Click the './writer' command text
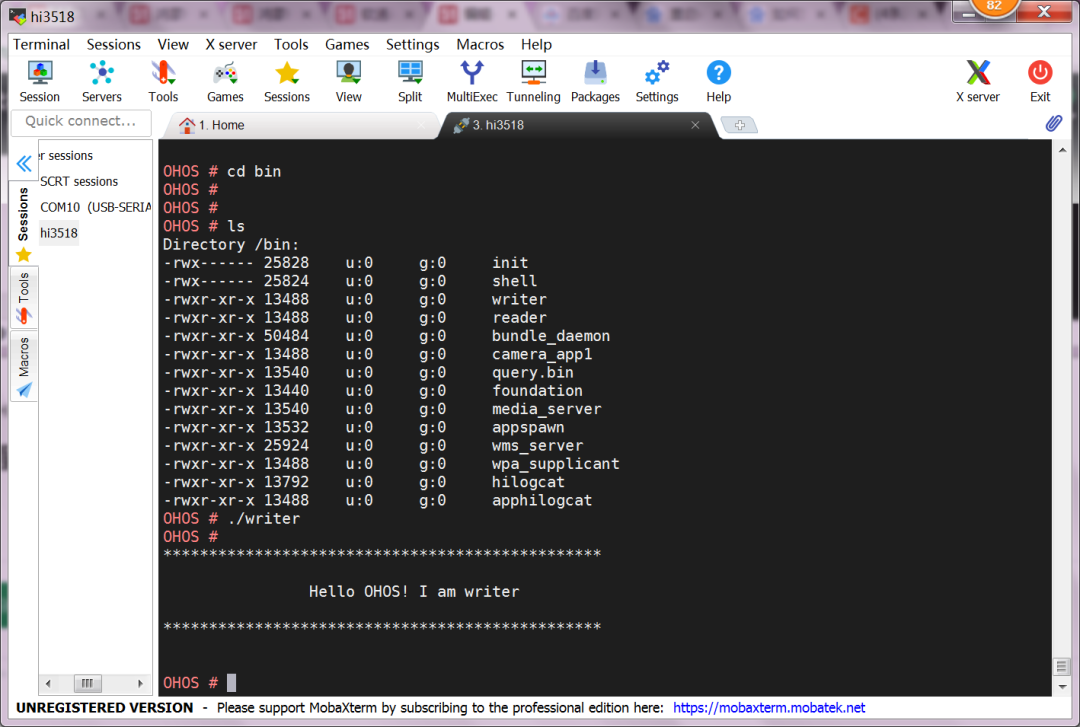This screenshot has height=727, width=1080. click(263, 518)
